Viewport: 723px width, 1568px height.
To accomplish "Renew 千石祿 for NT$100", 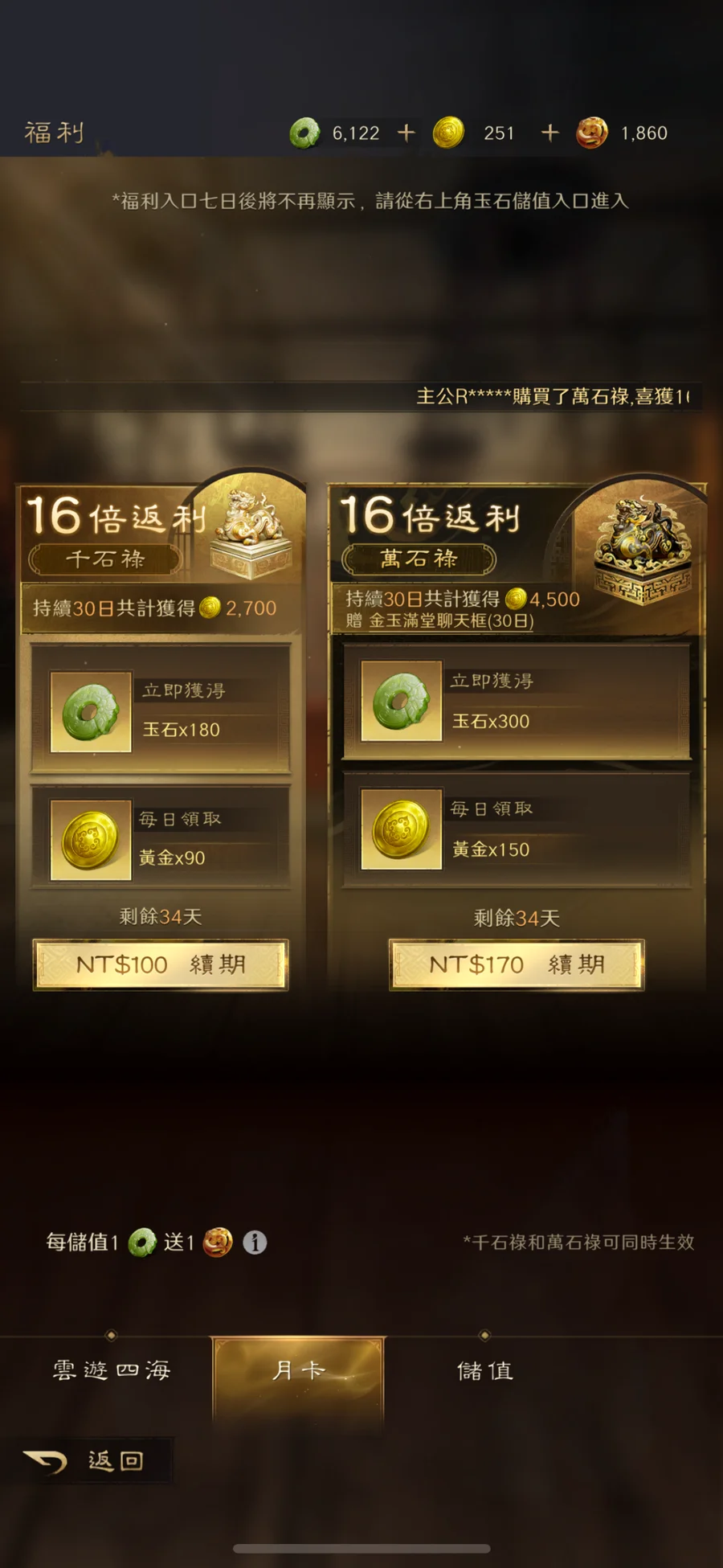I will click(x=161, y=964).
